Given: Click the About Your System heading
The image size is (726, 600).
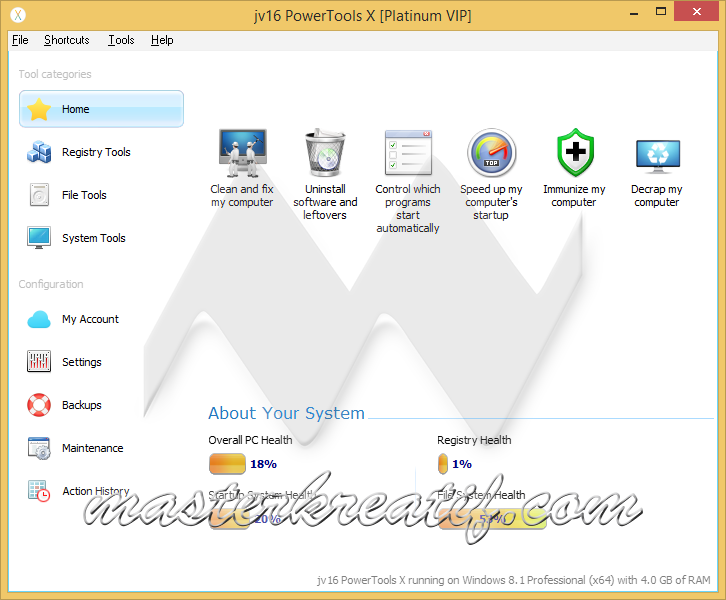Looking at the screenshot, I should (287, 413).
